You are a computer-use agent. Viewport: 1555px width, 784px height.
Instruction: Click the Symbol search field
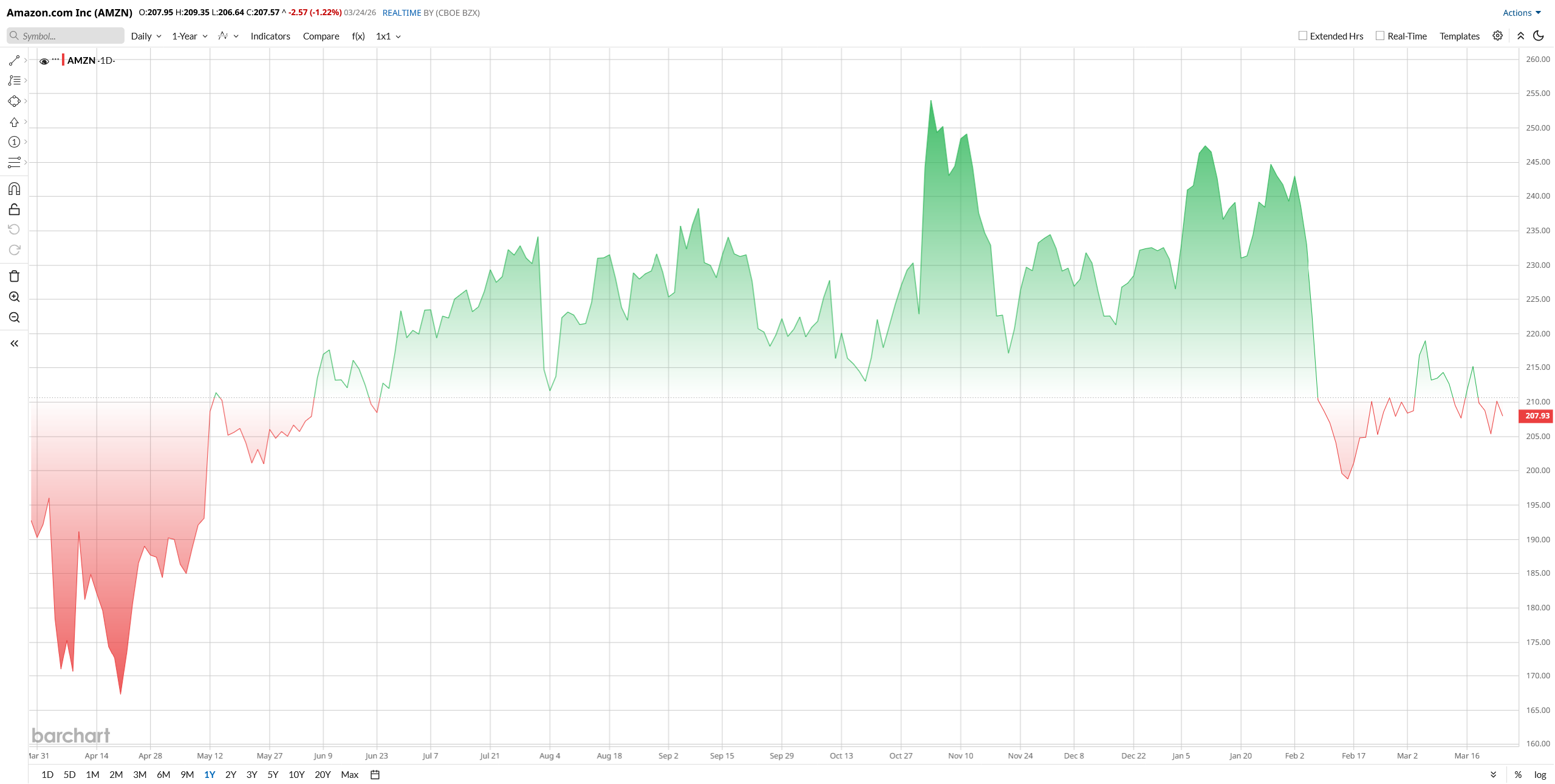pyautogui.click(x=67, y=36)
